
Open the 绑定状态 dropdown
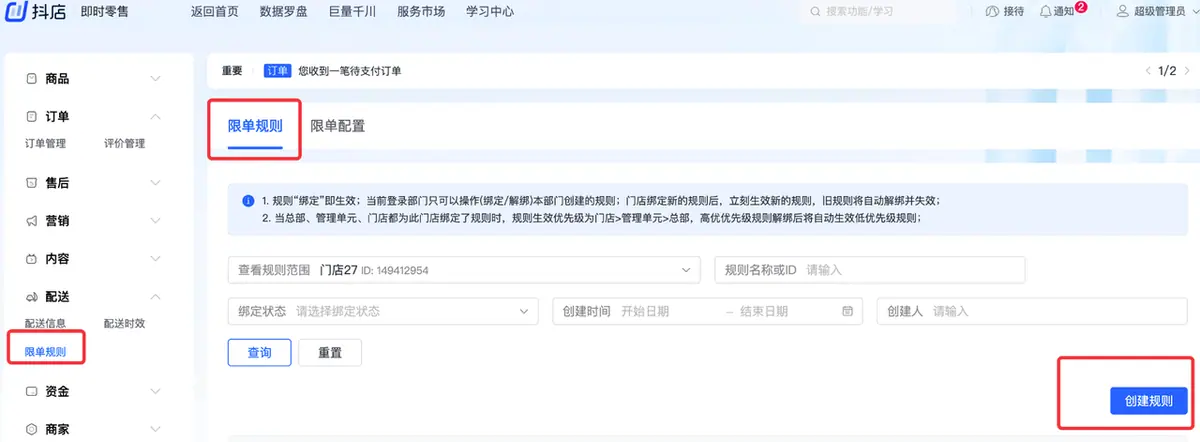point(383,311)
